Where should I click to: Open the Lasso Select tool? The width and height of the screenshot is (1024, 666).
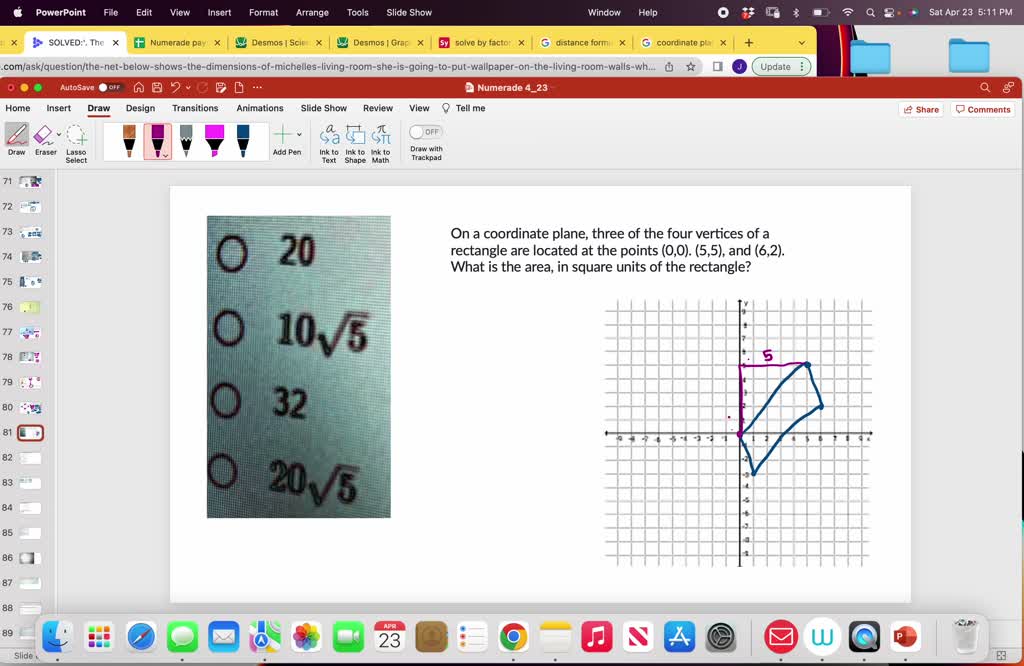tap(76, 140)
